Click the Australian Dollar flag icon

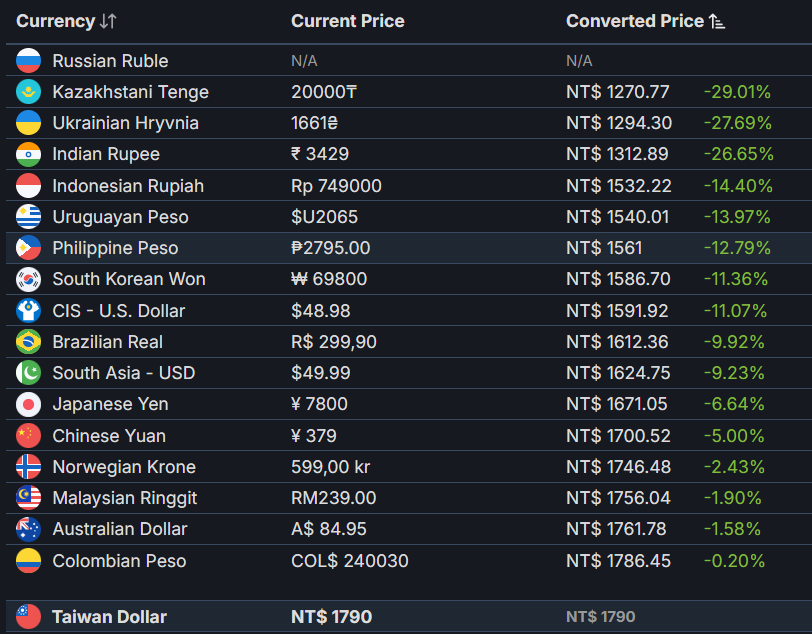tap(28, 529)
